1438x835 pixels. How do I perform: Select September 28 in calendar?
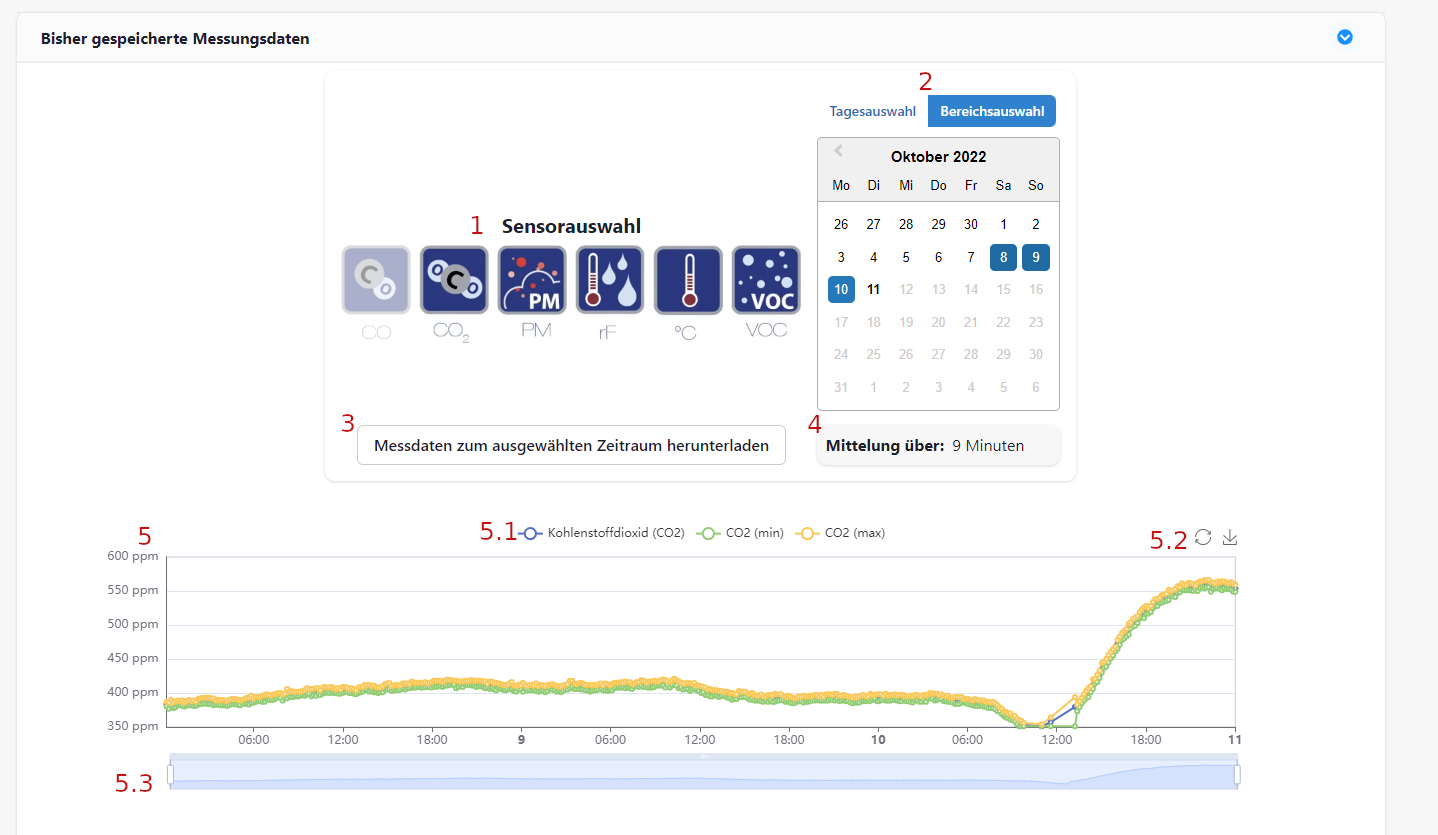pyautogui.click(x=906, y=224)
